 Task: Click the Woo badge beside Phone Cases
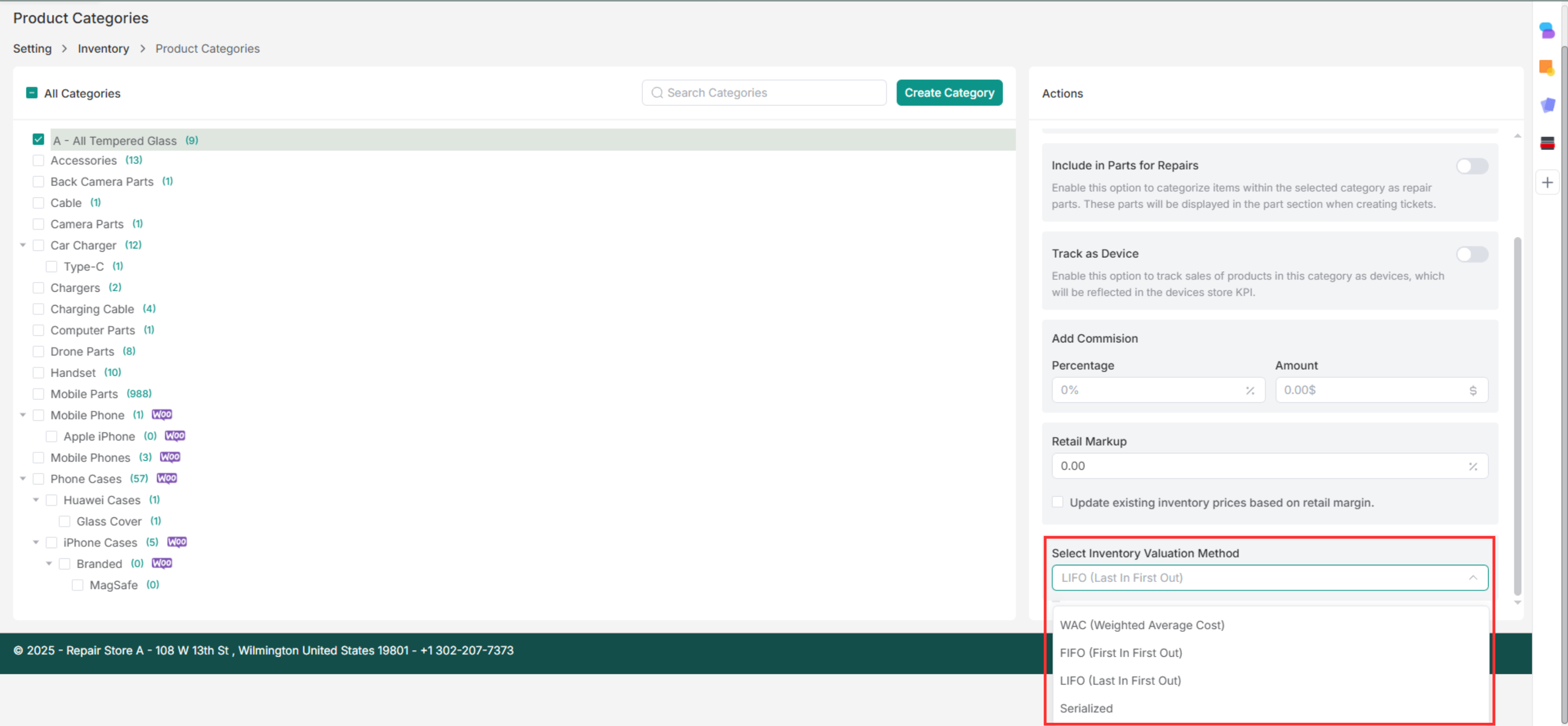(x=167, y=478)
